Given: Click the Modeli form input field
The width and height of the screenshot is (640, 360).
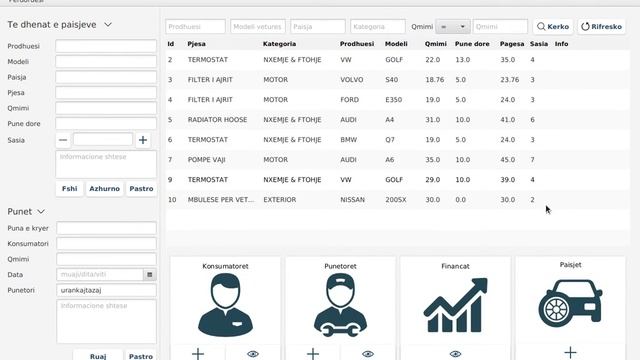Looking at the screenshot, I should coord(106,62).
